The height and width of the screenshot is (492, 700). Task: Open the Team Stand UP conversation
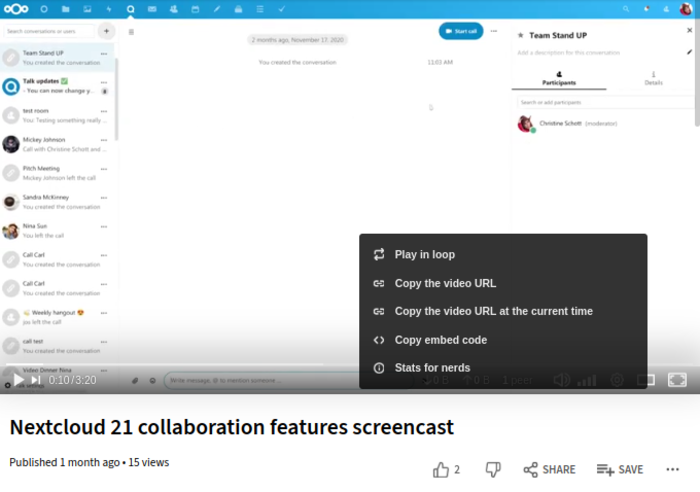click(x=57, y=58)
